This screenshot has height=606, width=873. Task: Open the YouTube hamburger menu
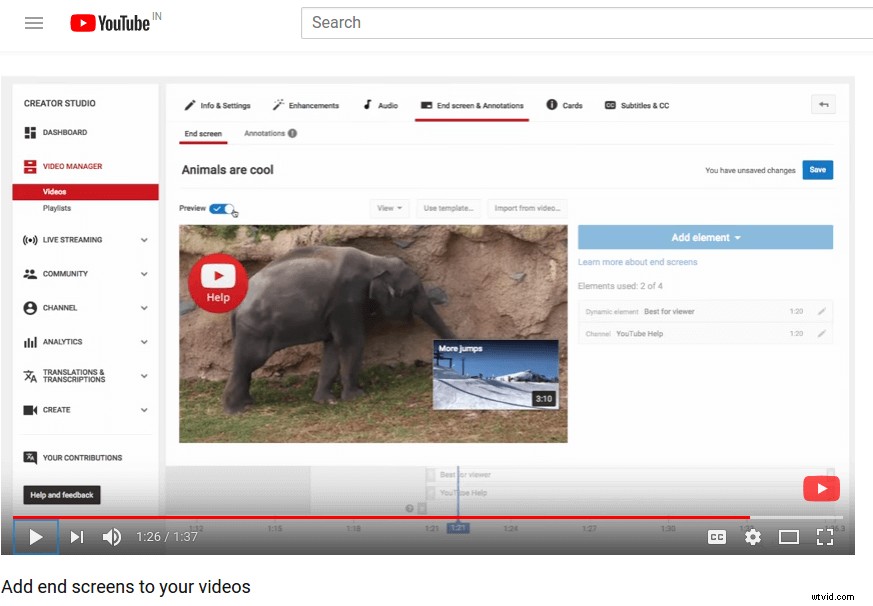(34, 22)
